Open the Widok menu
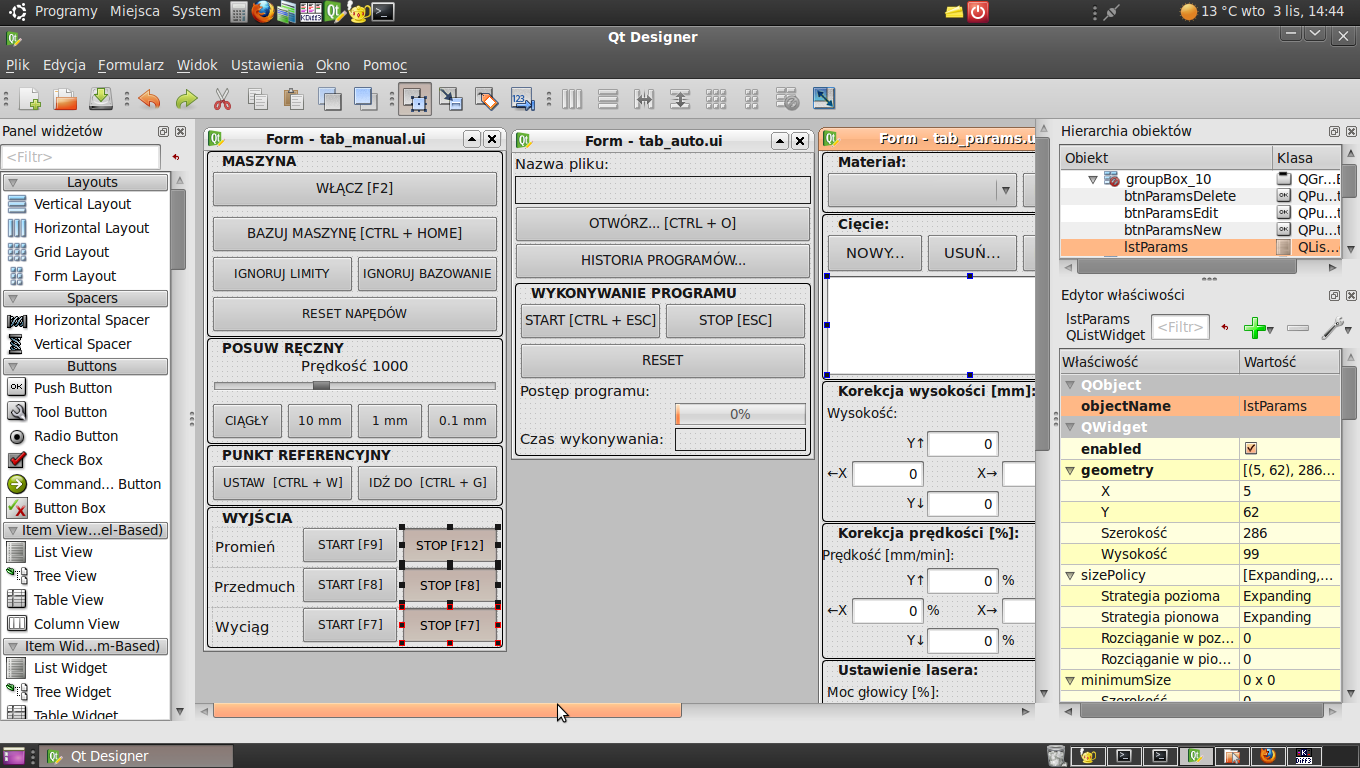1360x768 pixels. coord(197,65)
